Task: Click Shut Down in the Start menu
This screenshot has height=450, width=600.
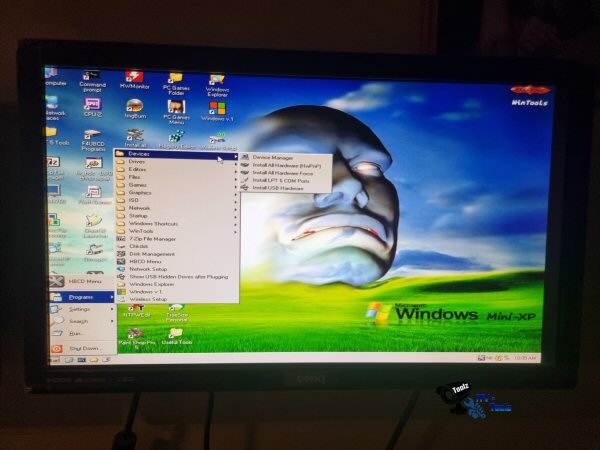Action: tap(83, 348)
